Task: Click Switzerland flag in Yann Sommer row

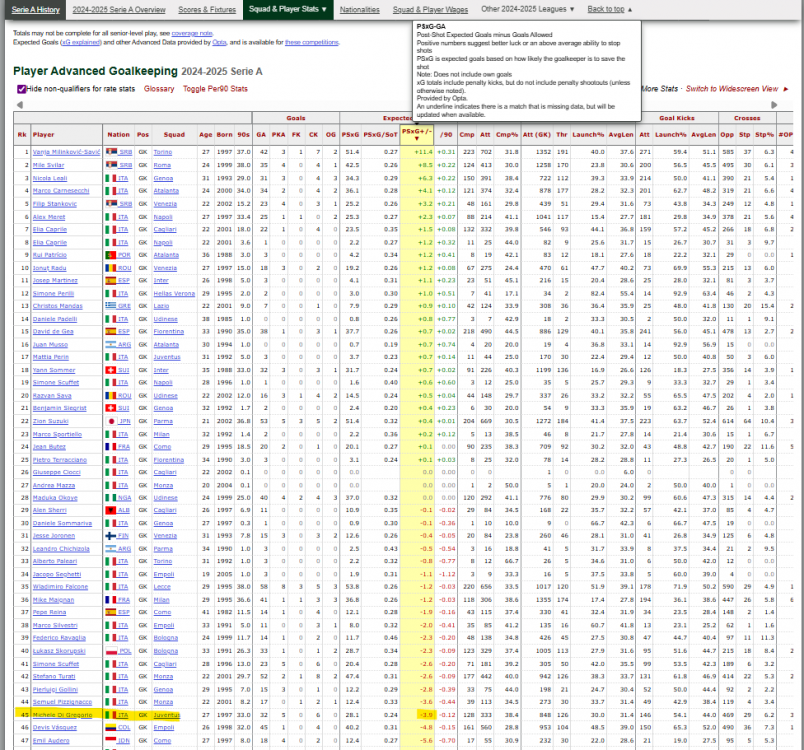Action: click(111, 370)
